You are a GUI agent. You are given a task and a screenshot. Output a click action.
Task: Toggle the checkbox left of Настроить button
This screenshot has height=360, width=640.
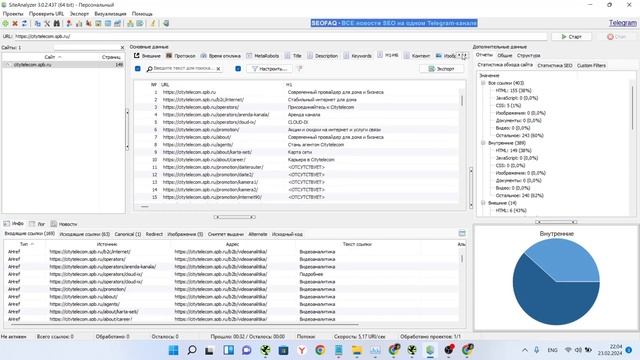238,69
